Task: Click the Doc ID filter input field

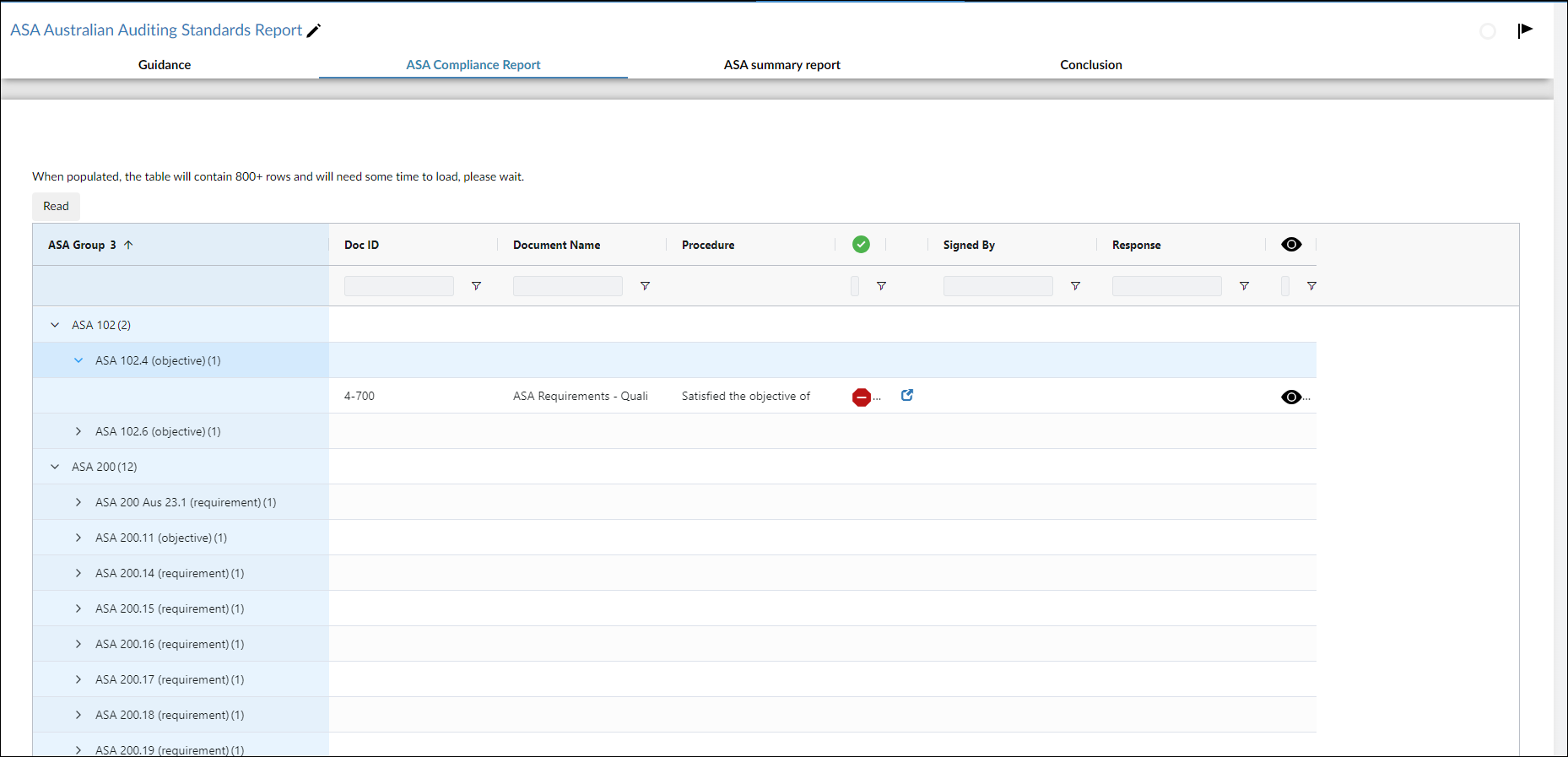Action: [x=399, y=286]
